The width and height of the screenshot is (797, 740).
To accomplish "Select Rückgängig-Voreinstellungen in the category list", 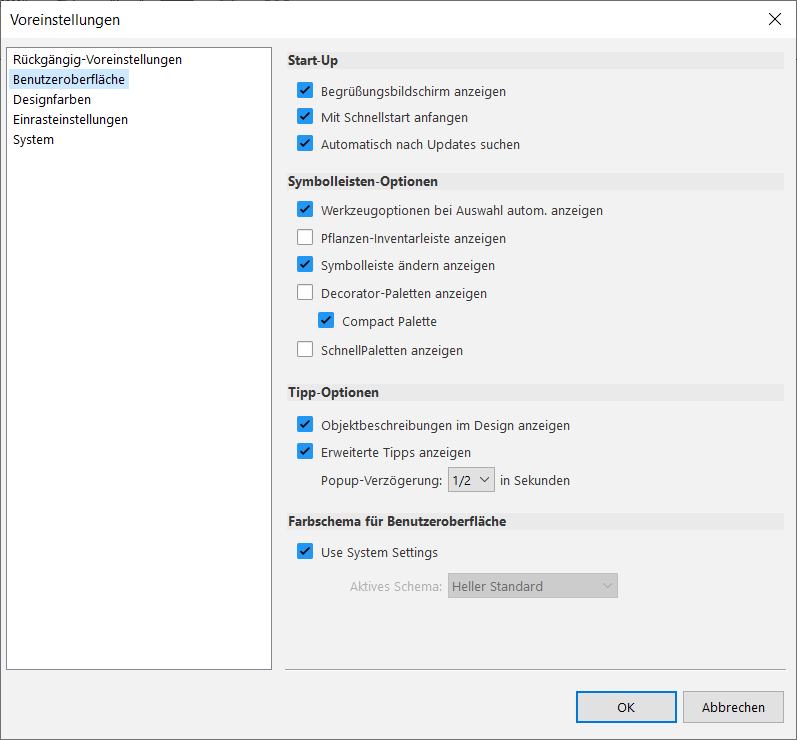I will tap(97, 59).
